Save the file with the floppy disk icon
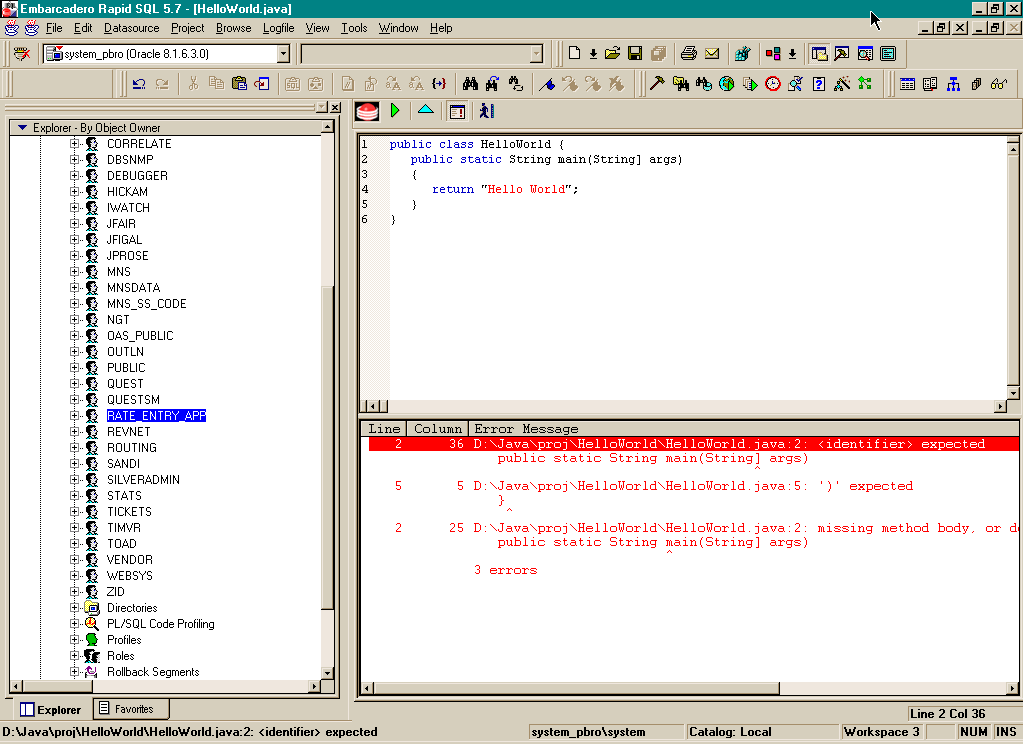The width and height of the screenshot is (1023, 744). pyautogui.click(x=635, y=54)
